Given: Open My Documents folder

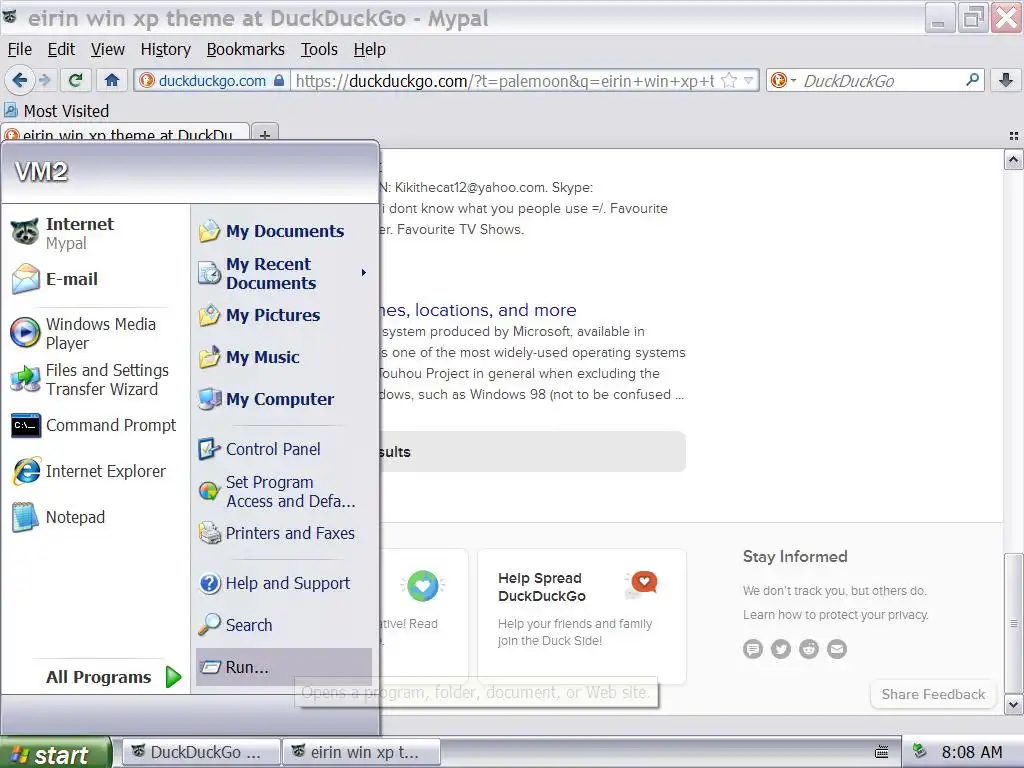Looking at the screenshot, I should coord(283,231).
